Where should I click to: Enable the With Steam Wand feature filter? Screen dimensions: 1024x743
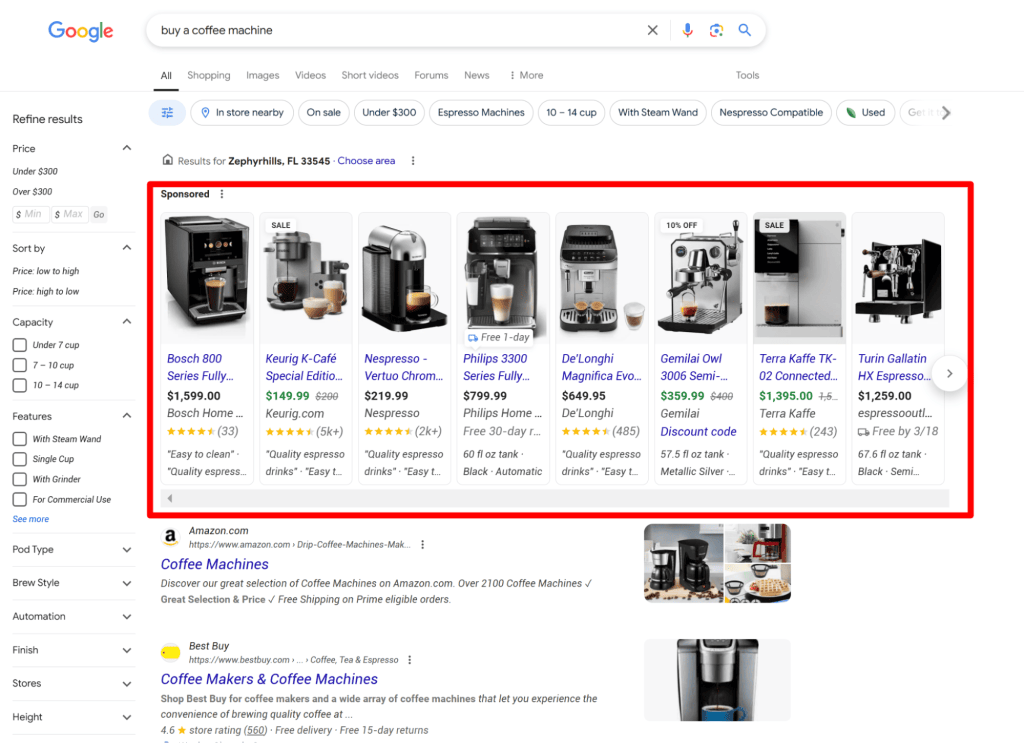point(17,438)
